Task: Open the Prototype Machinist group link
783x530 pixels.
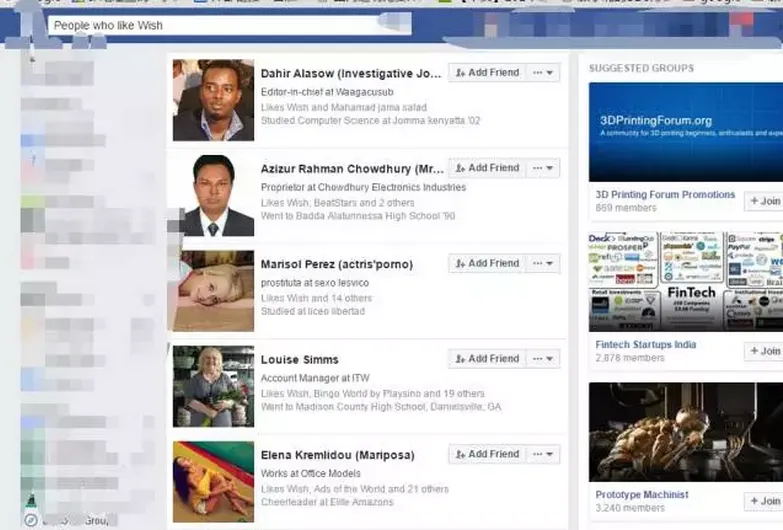Action: coord(642,495)
